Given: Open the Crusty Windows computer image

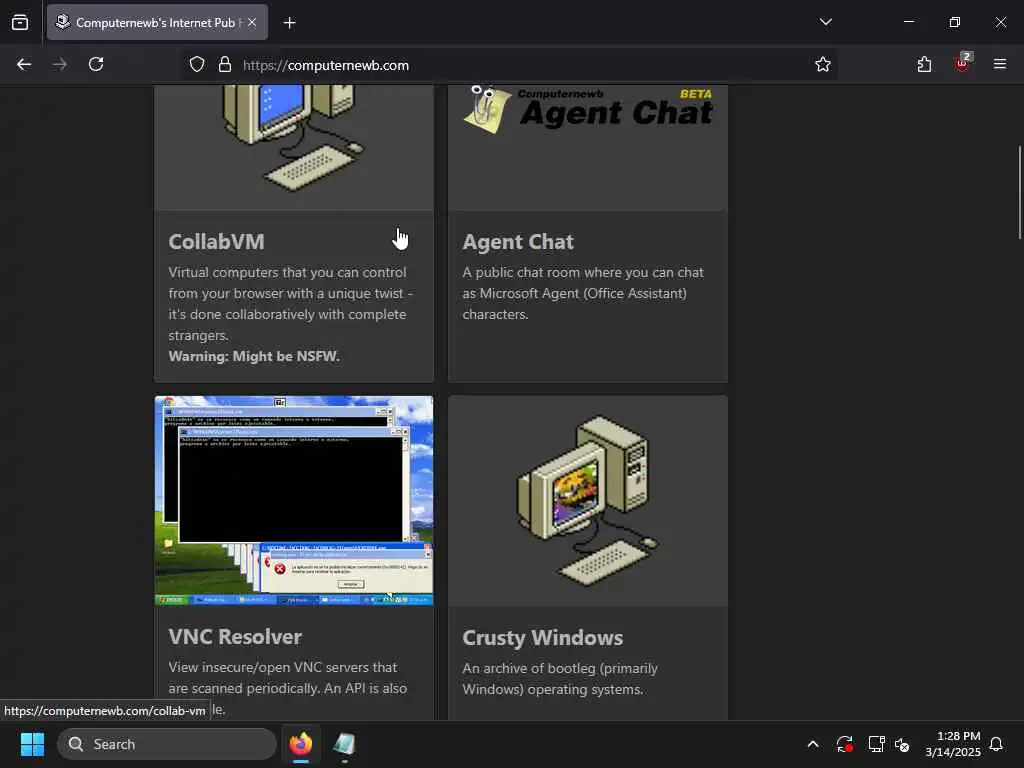Looking at the screenshot, I should pyautogui.click(x=588, y=500).
